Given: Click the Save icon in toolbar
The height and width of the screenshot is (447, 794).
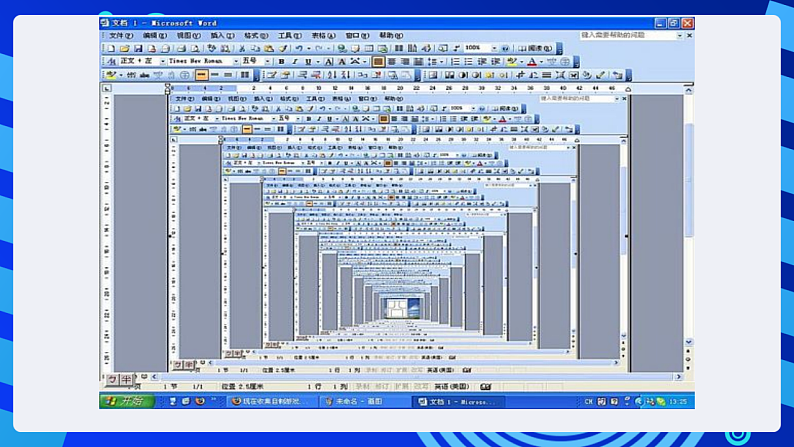Looking at the screenshot, I should tap(140, 48).
